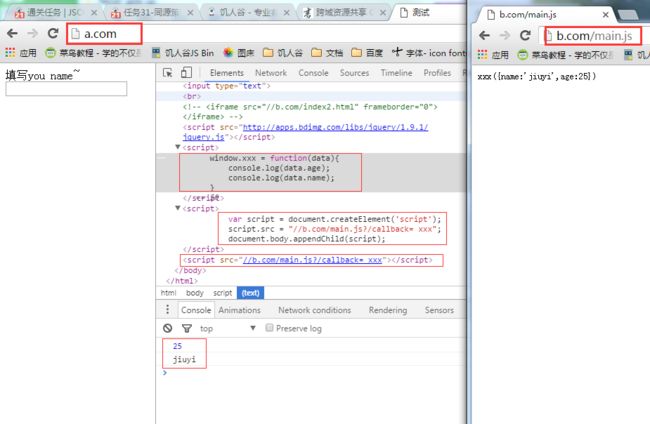Open the 百度 bookmark folder
Screen dimensions: 650x424
pos(367,53)
